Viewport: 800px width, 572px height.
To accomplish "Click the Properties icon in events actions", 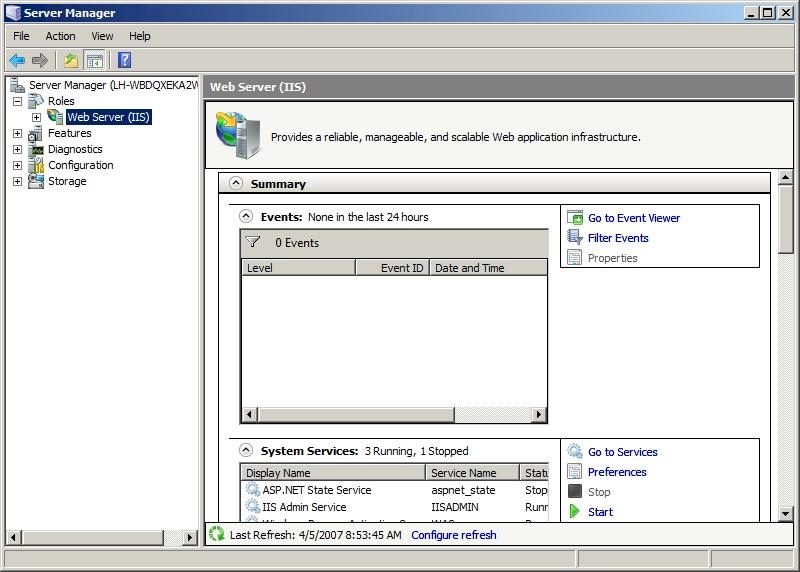I will tap(575, 258).
